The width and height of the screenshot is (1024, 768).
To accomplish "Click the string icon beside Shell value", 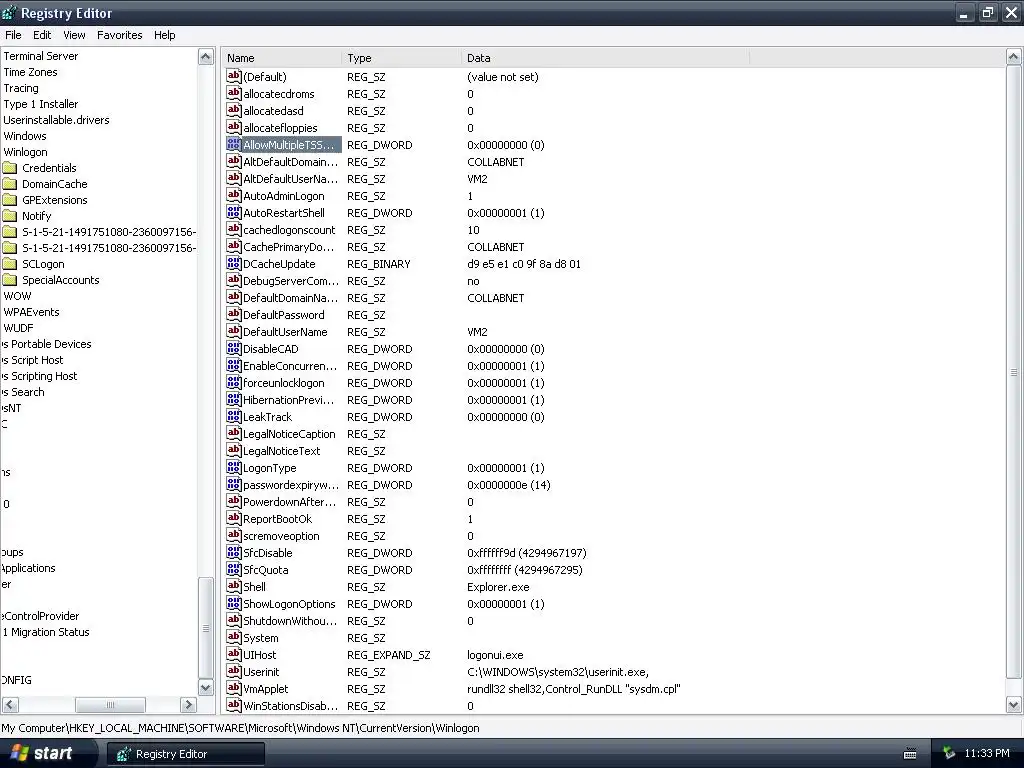I will (234, 586).
